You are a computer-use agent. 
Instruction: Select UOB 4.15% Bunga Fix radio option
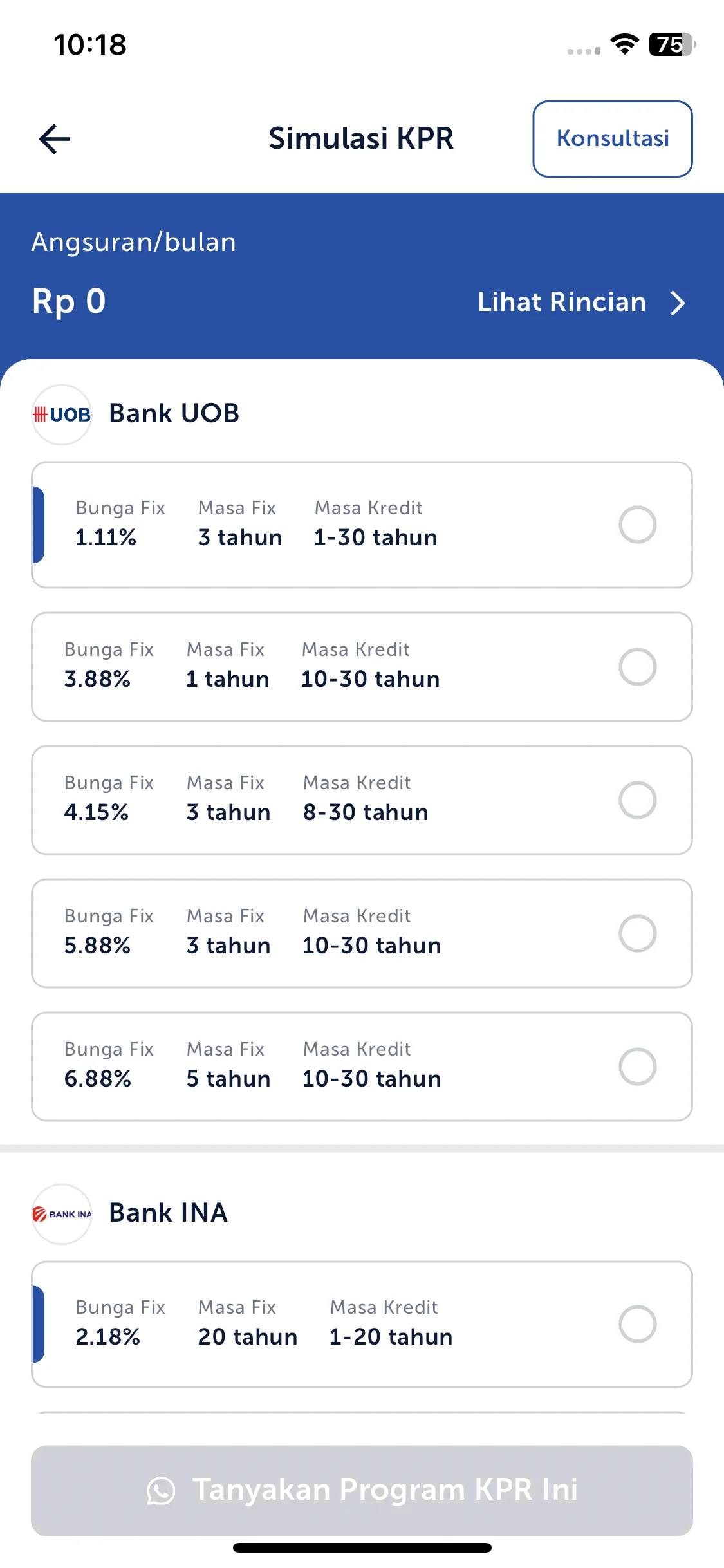click(x=637, y=800)
